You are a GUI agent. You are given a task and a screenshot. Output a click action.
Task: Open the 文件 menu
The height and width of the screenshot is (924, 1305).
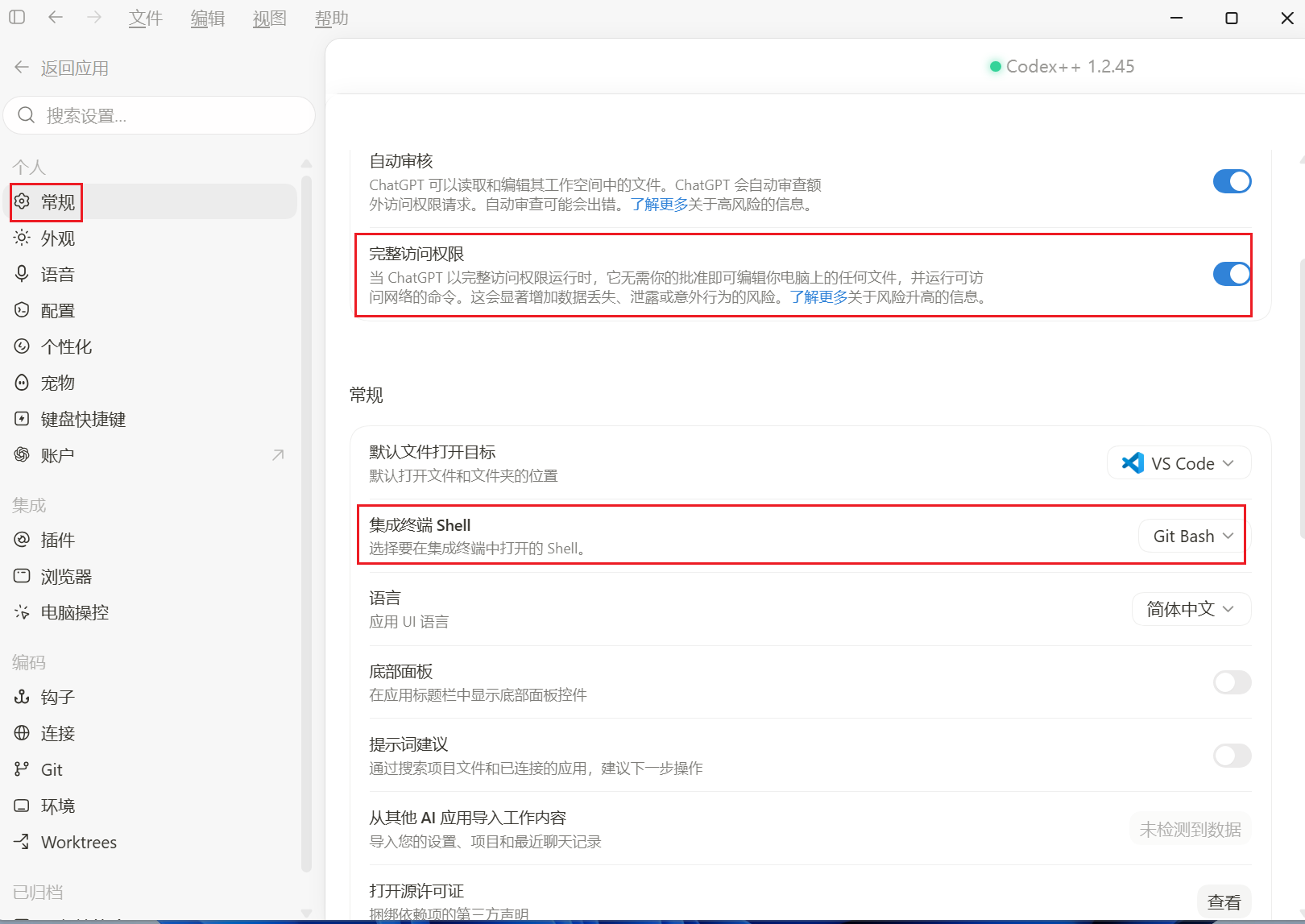(x=146, y=18)
